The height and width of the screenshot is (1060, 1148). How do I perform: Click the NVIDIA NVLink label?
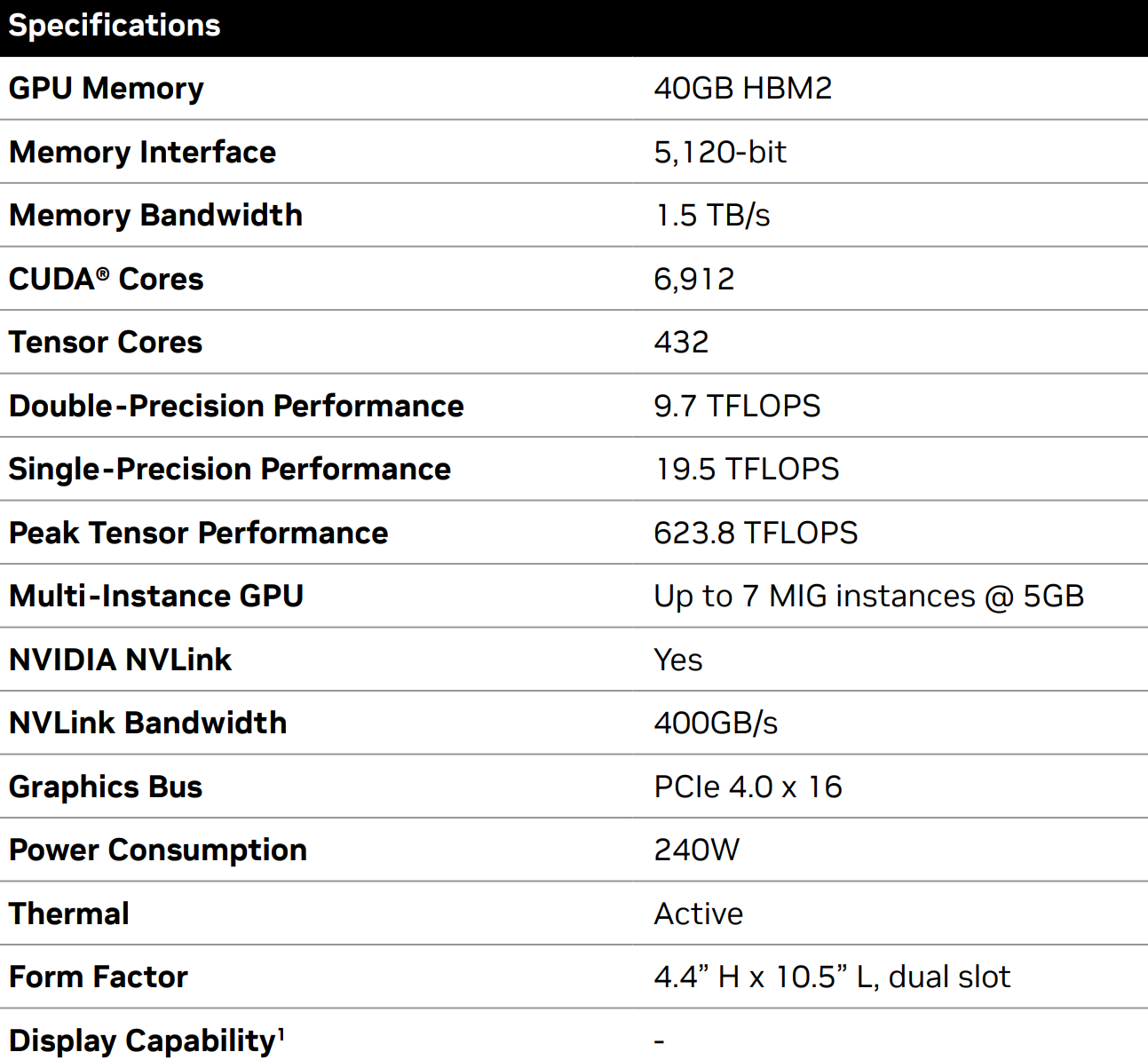(120, 660)
